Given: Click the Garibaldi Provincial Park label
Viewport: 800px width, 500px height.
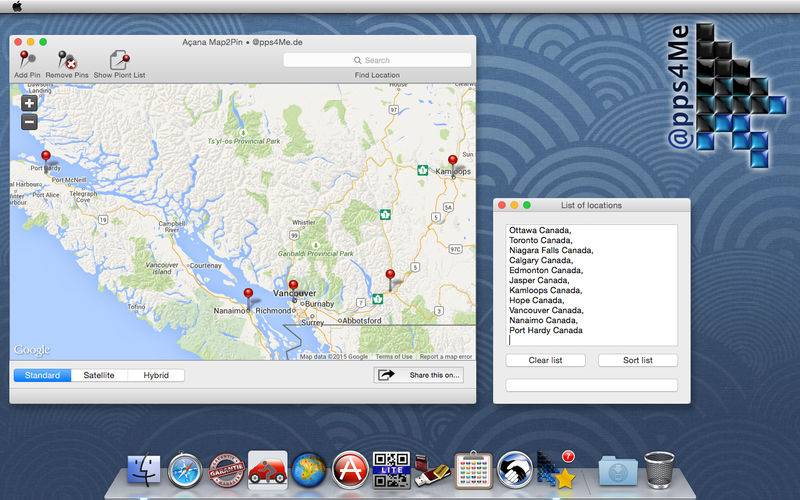Looking at the screenshot, I should 316,254.
